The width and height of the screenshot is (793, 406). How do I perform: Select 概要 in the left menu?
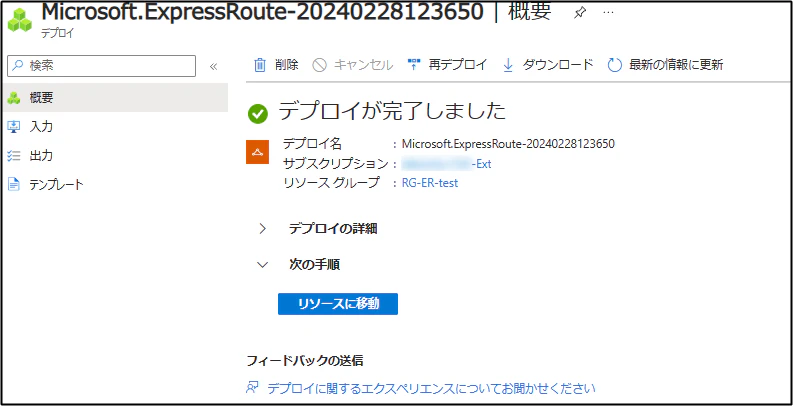pyautogui.click(x=114, y=98)
